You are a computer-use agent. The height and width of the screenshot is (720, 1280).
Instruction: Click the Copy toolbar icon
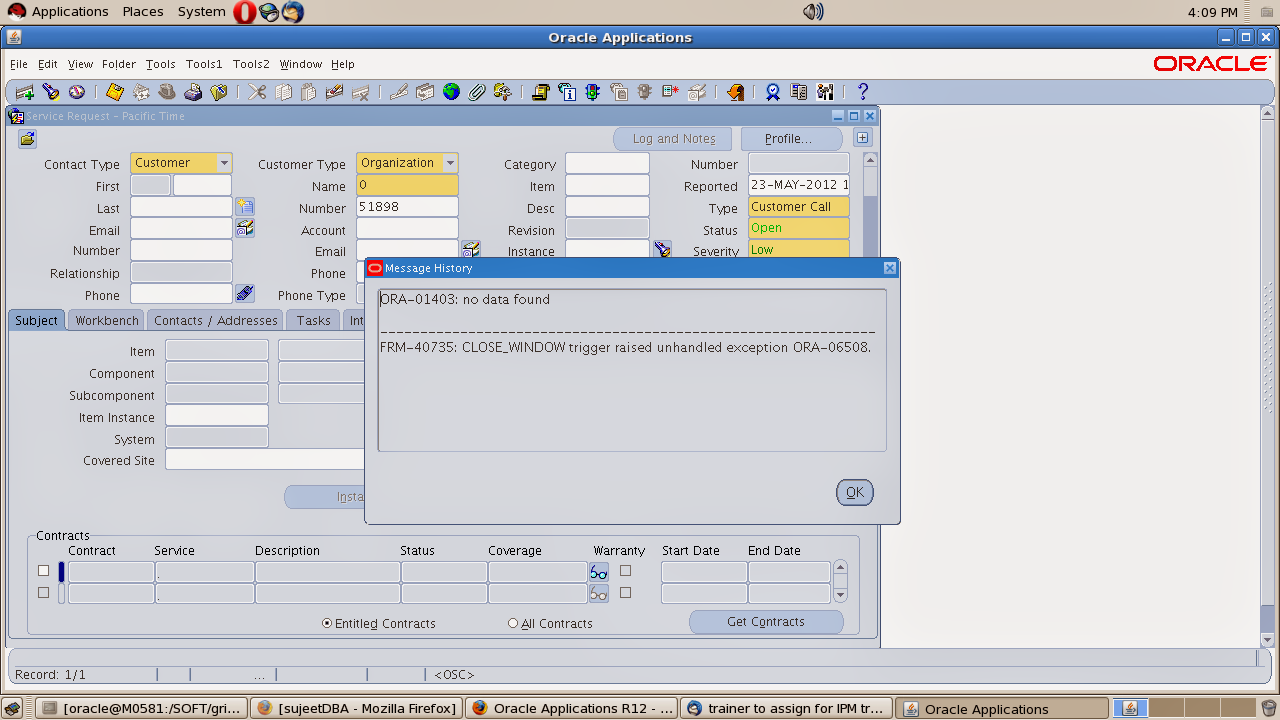(x=283, y=92)
